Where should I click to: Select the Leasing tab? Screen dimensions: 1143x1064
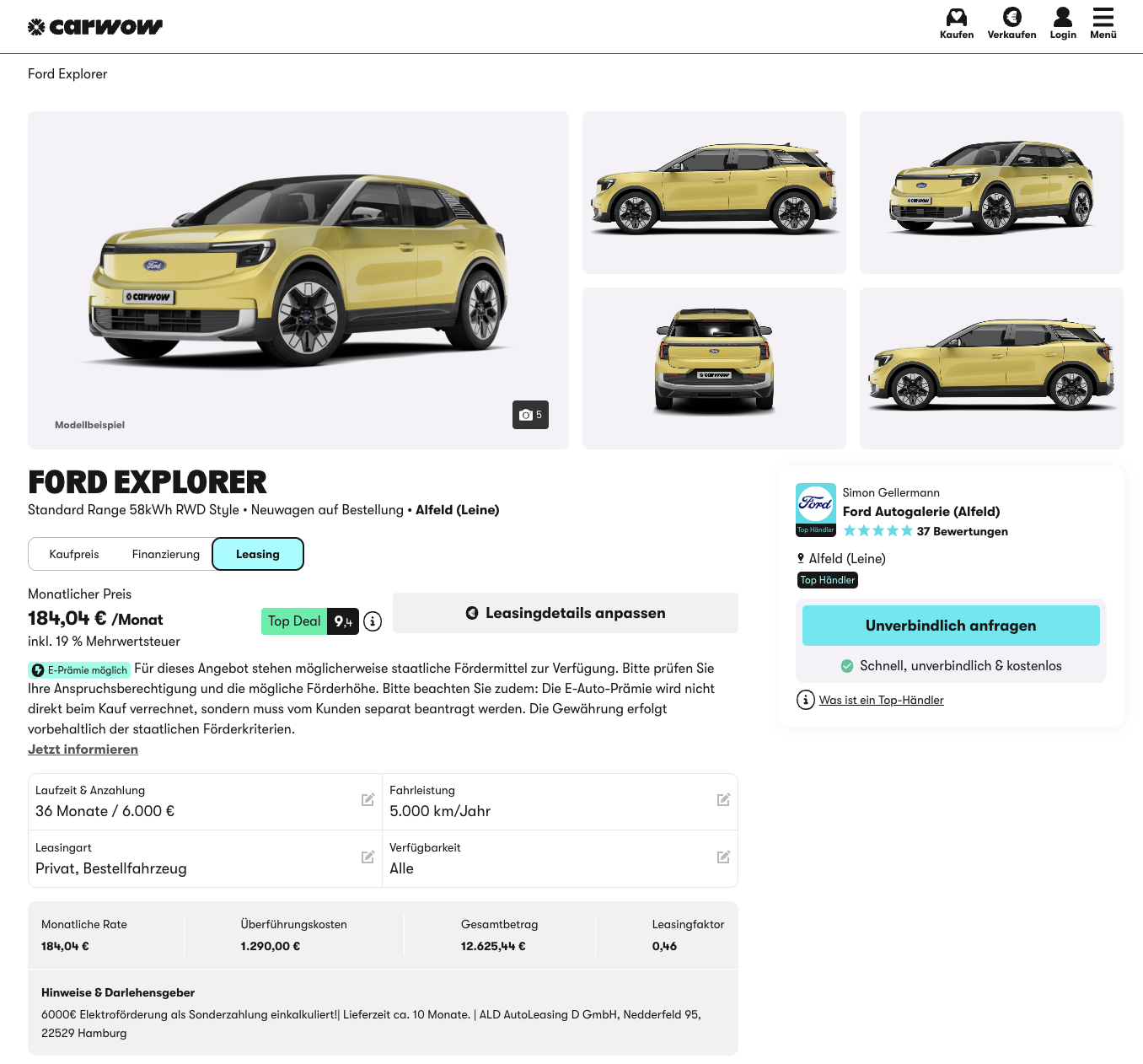click(x=258, y=554)
